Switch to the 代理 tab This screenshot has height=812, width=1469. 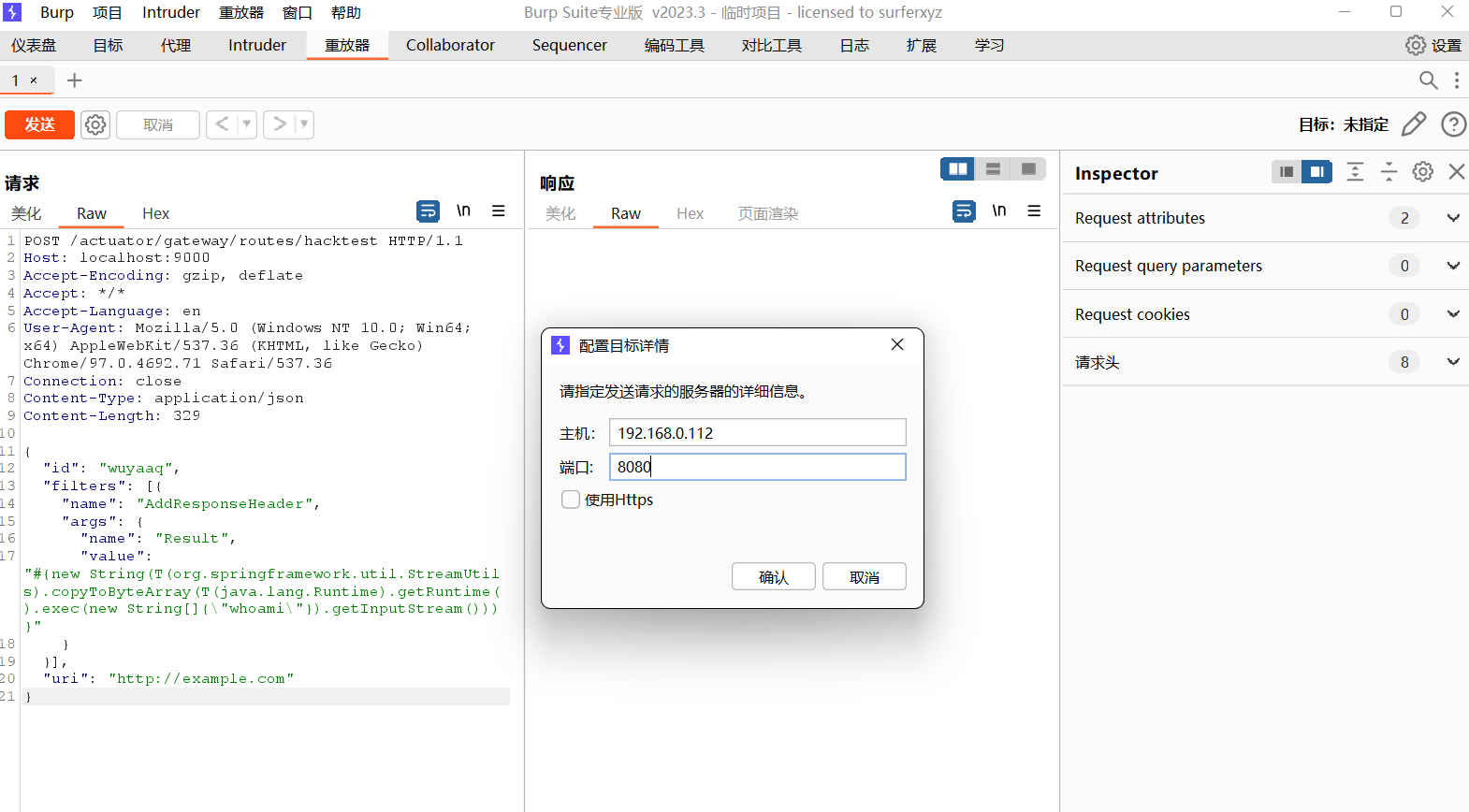(176, 45)
